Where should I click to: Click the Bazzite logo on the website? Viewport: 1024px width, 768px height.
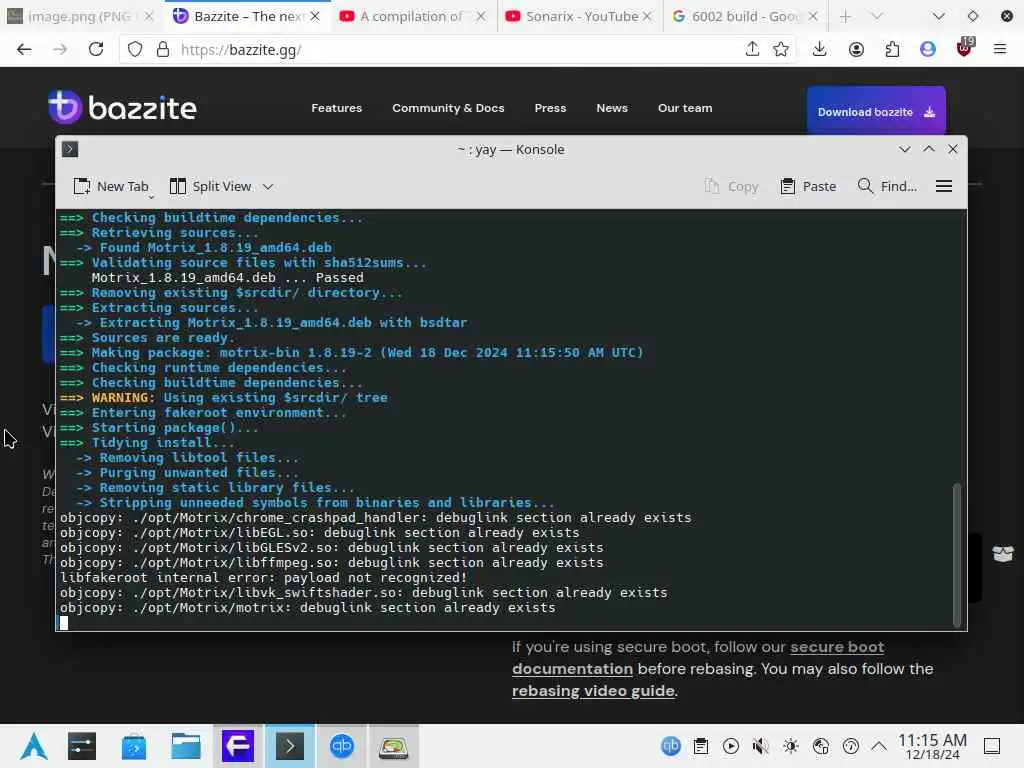(x=122, y=107)
